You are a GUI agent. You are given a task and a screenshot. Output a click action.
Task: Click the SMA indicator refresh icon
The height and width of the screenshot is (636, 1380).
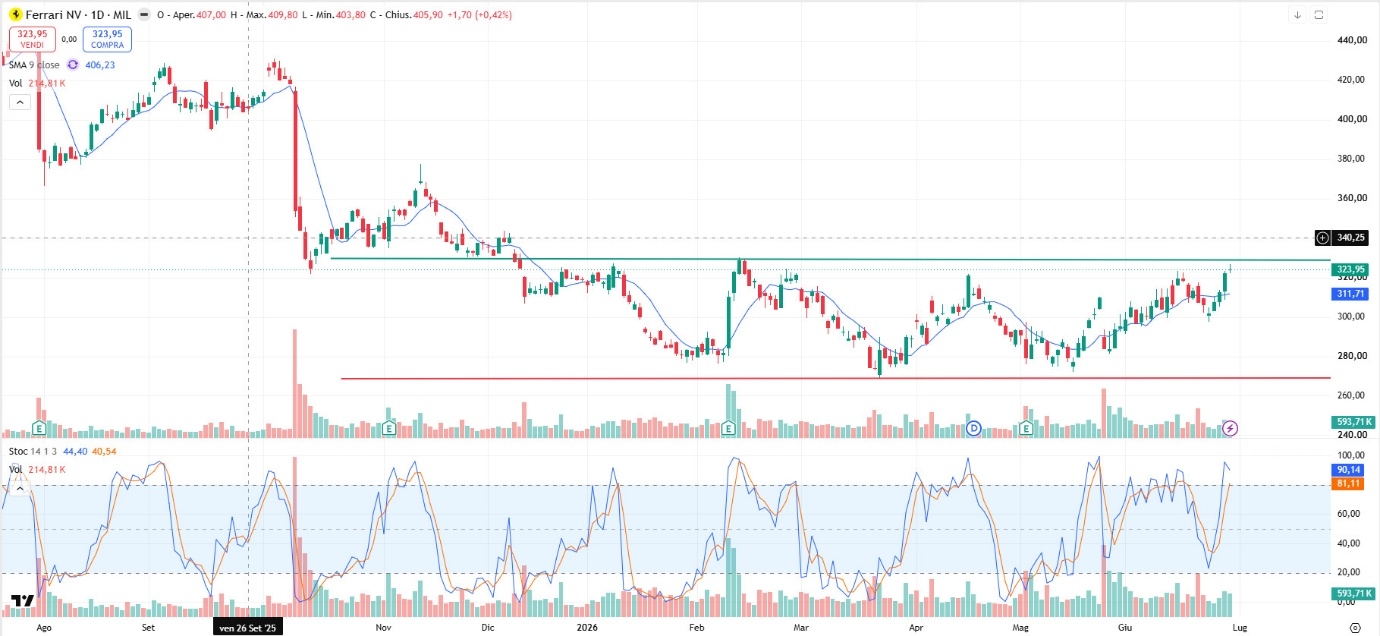pos(73,65)
